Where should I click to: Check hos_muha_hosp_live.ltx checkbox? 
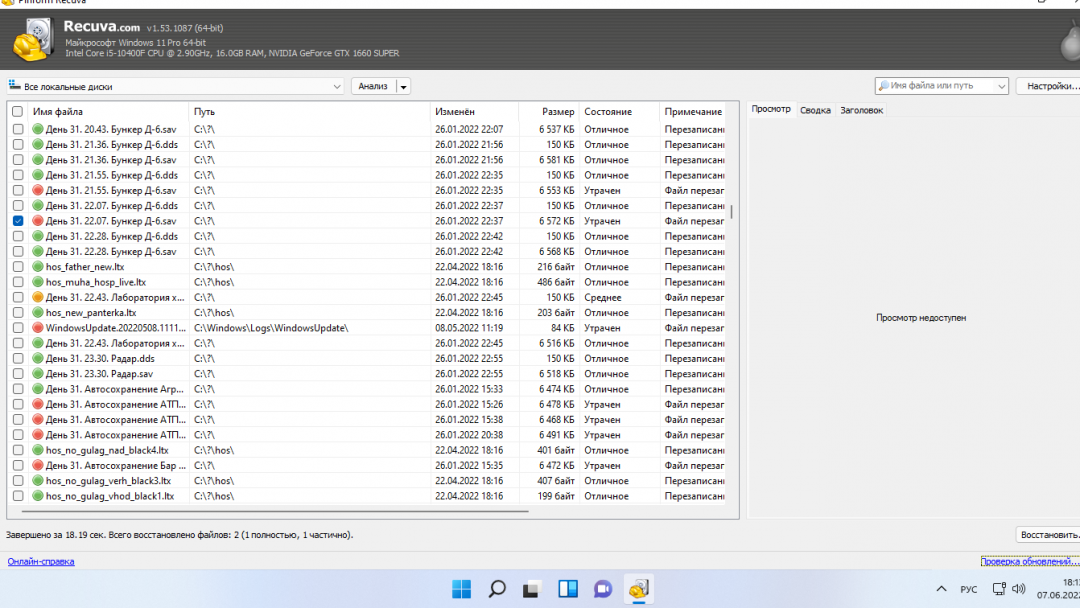point(18,282)
